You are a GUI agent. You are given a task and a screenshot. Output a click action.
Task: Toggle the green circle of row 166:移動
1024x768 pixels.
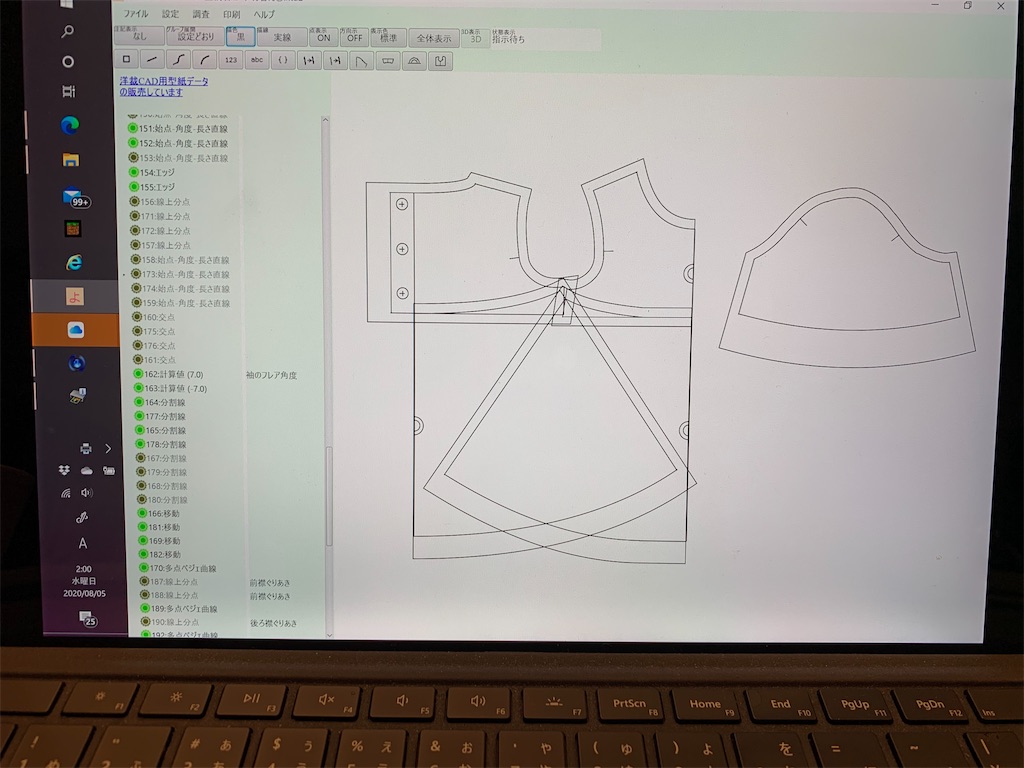pos(142,513)
